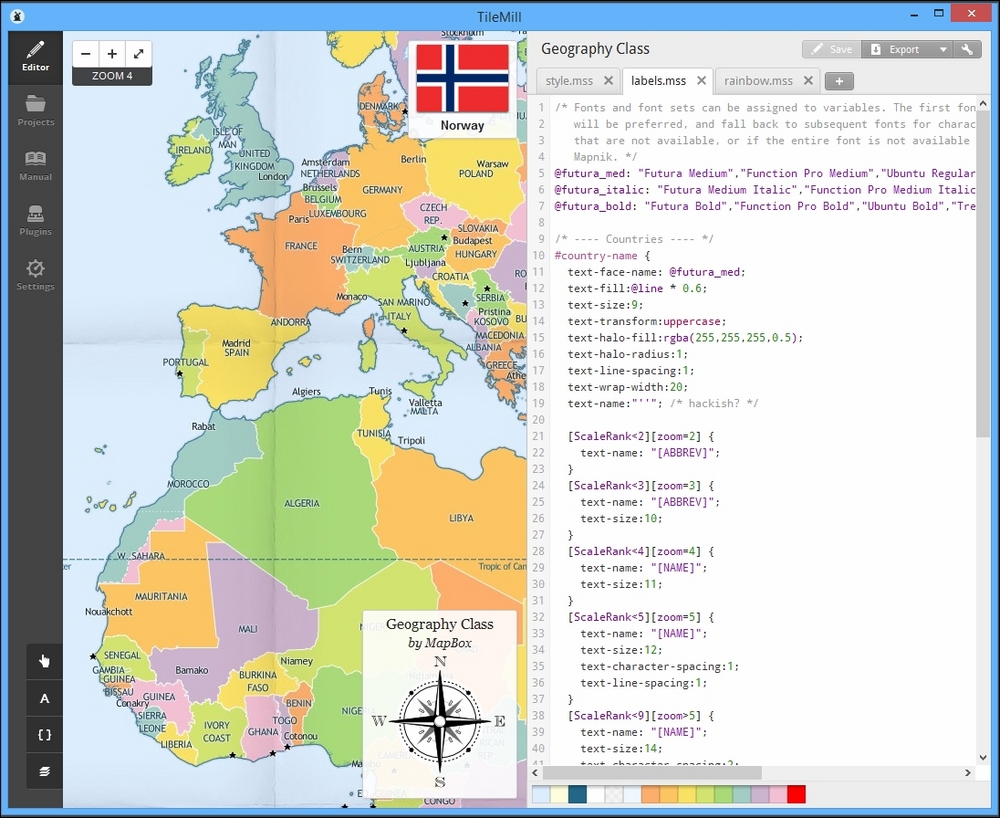Click the map zoom out minus button

pyautogui.click(x=86, y=54)
